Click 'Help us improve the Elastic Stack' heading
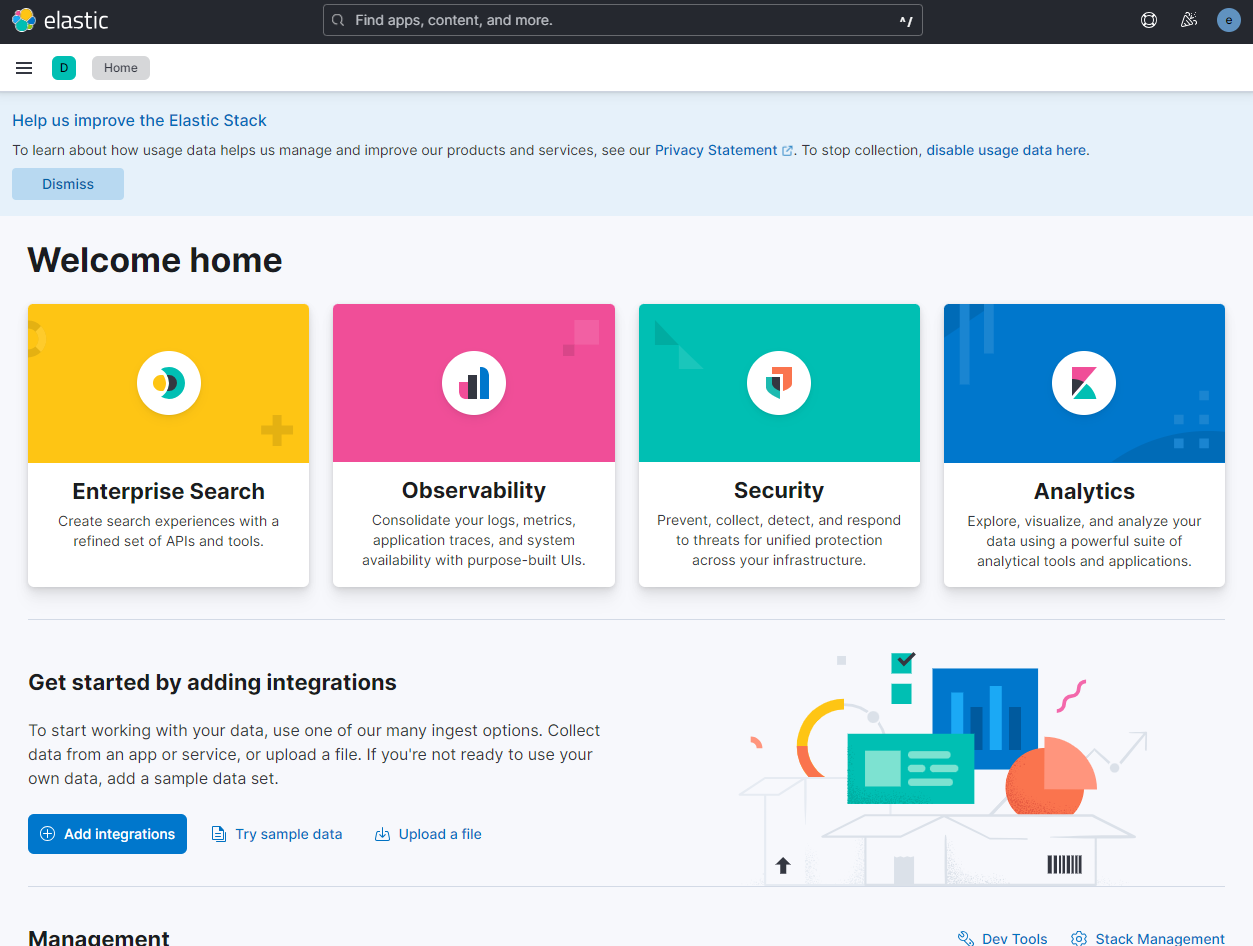The image size is (1253, 946). click(139, 120)
